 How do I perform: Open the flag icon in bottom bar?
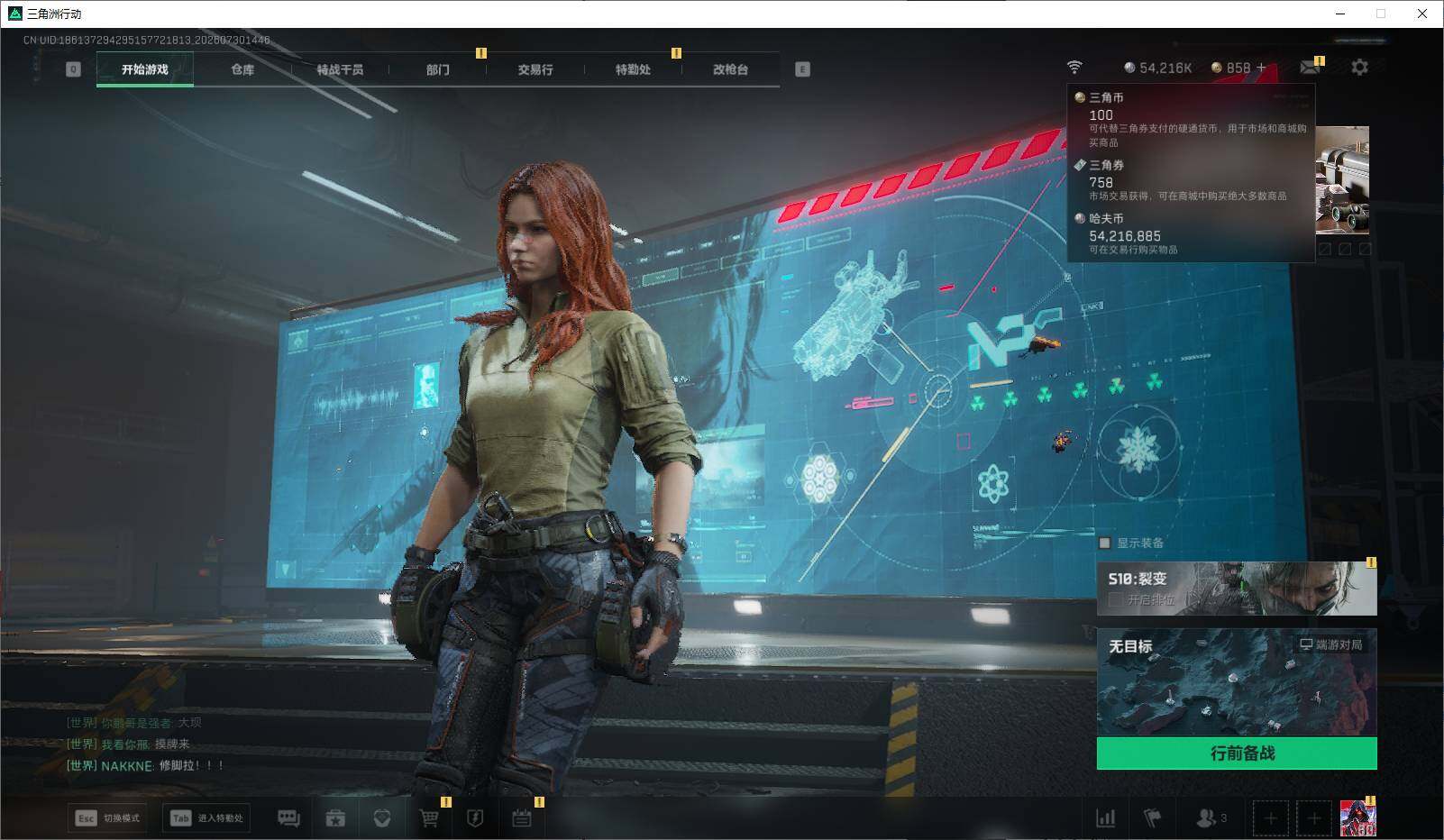[x=1152, y=818]
